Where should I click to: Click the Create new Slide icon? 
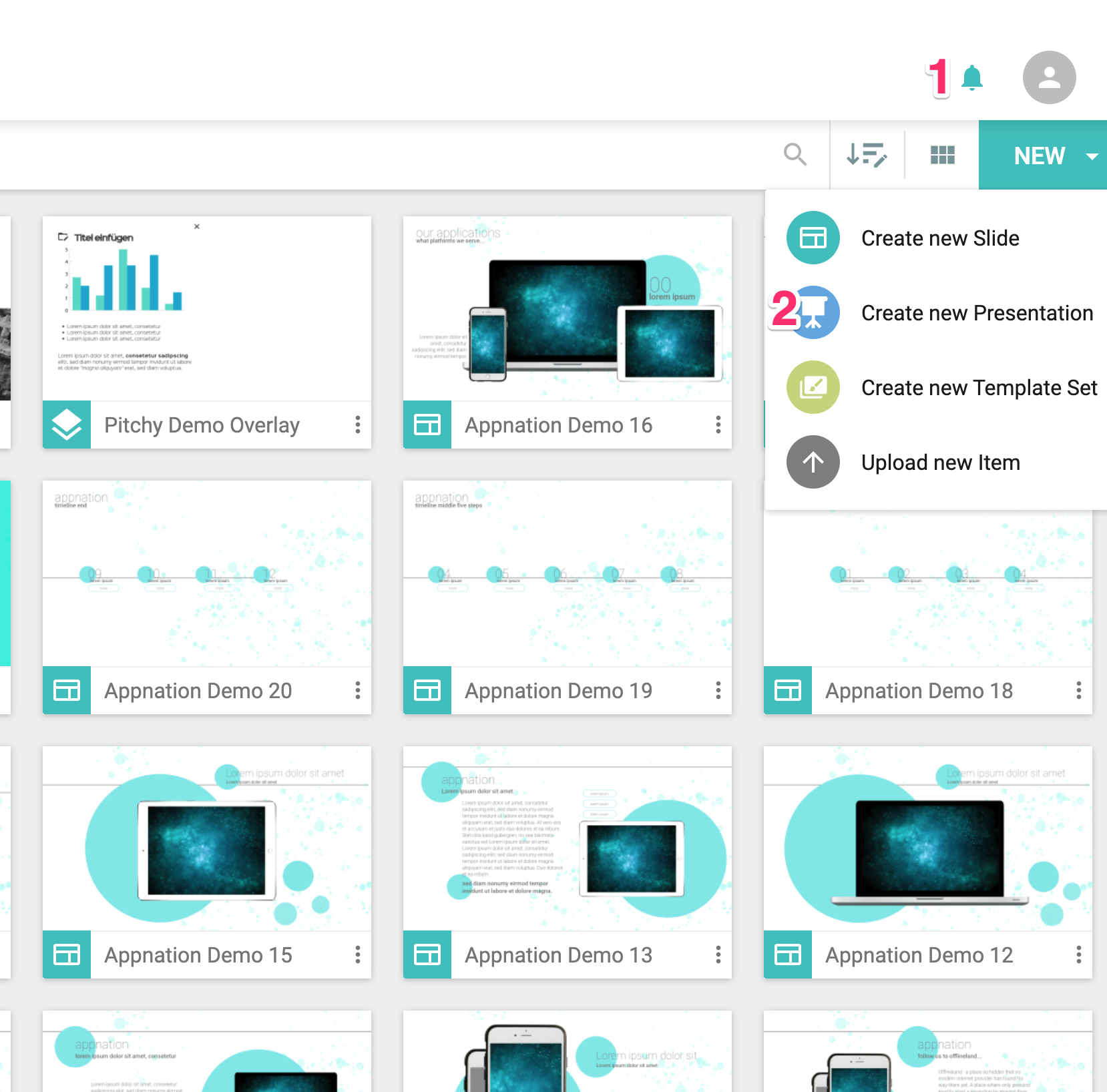pos(813,238)
